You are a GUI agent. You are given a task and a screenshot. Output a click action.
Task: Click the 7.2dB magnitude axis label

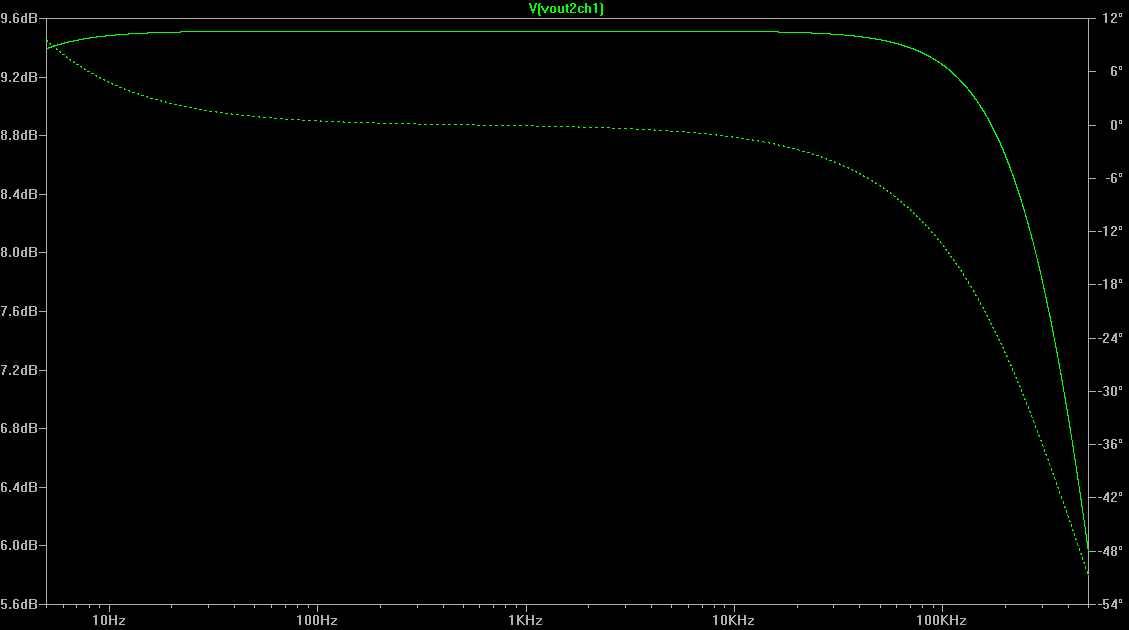[x=19, y=370]
